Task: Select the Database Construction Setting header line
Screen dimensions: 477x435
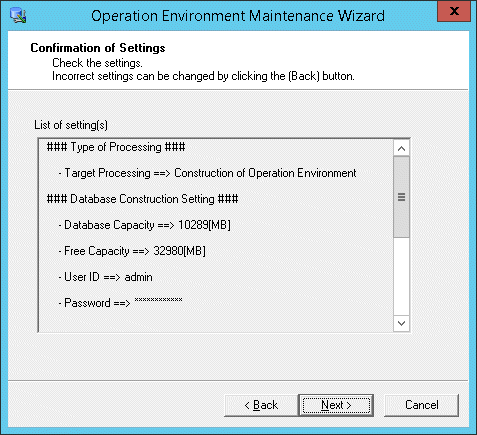Action: 142,199
